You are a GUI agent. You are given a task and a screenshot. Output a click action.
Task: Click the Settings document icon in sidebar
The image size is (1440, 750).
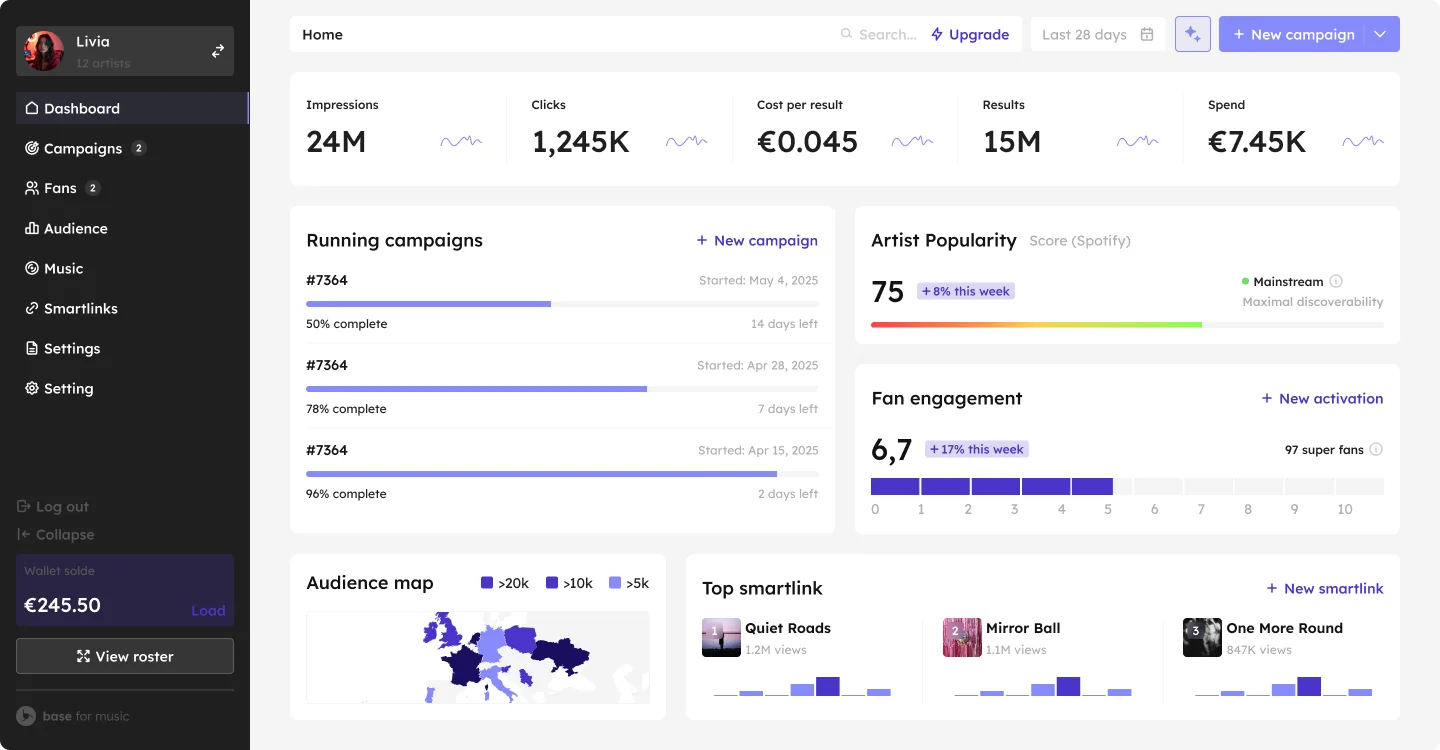tap(32, 348)
